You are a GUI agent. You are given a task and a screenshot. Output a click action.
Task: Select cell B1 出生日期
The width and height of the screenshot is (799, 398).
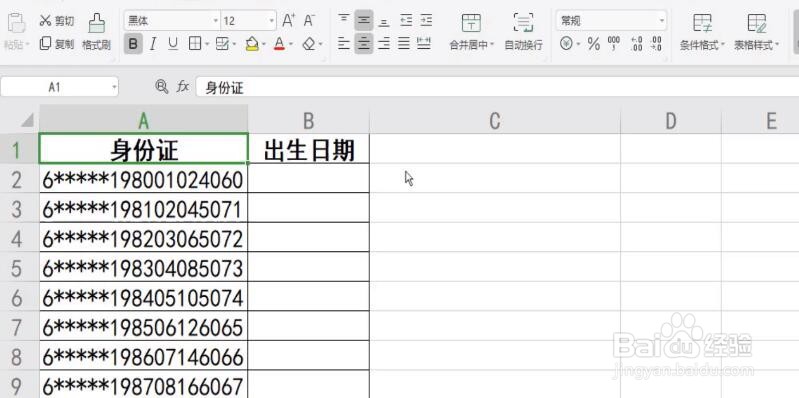[309, 149]
